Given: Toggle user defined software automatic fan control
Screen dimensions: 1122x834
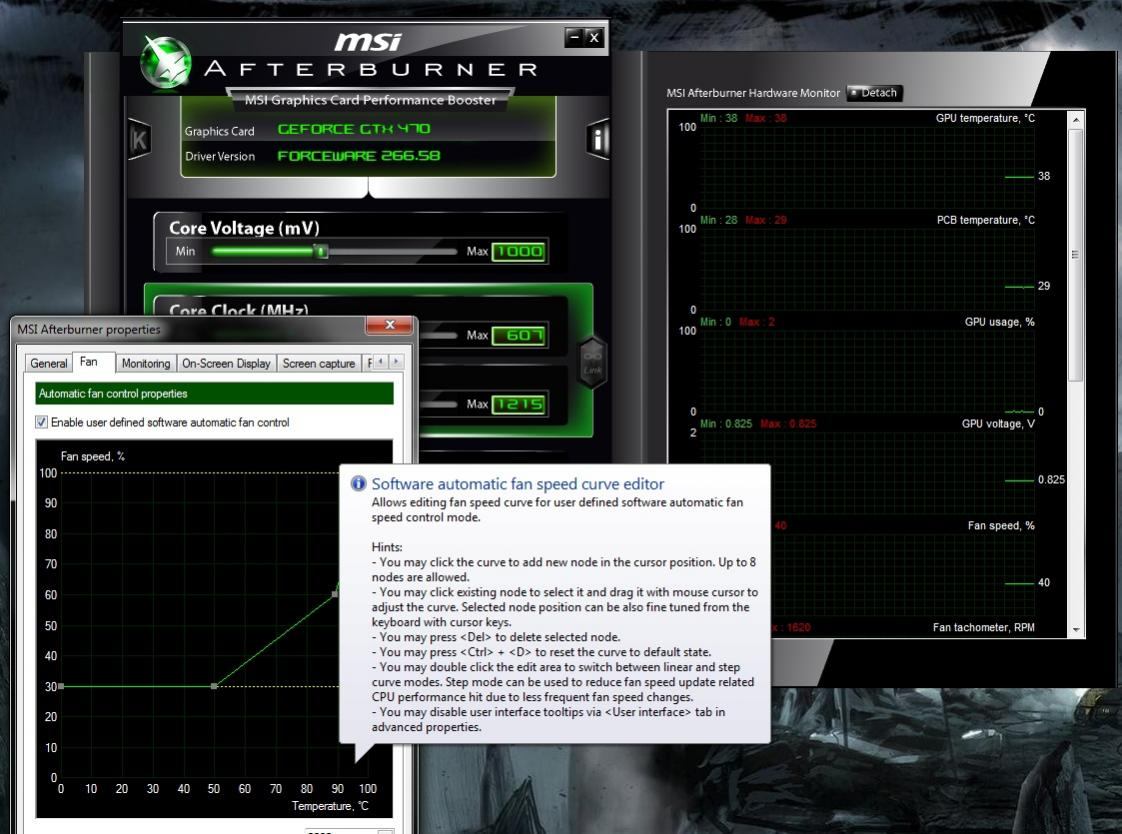Looking at the screenshot, I should click(x=42, y=422).
